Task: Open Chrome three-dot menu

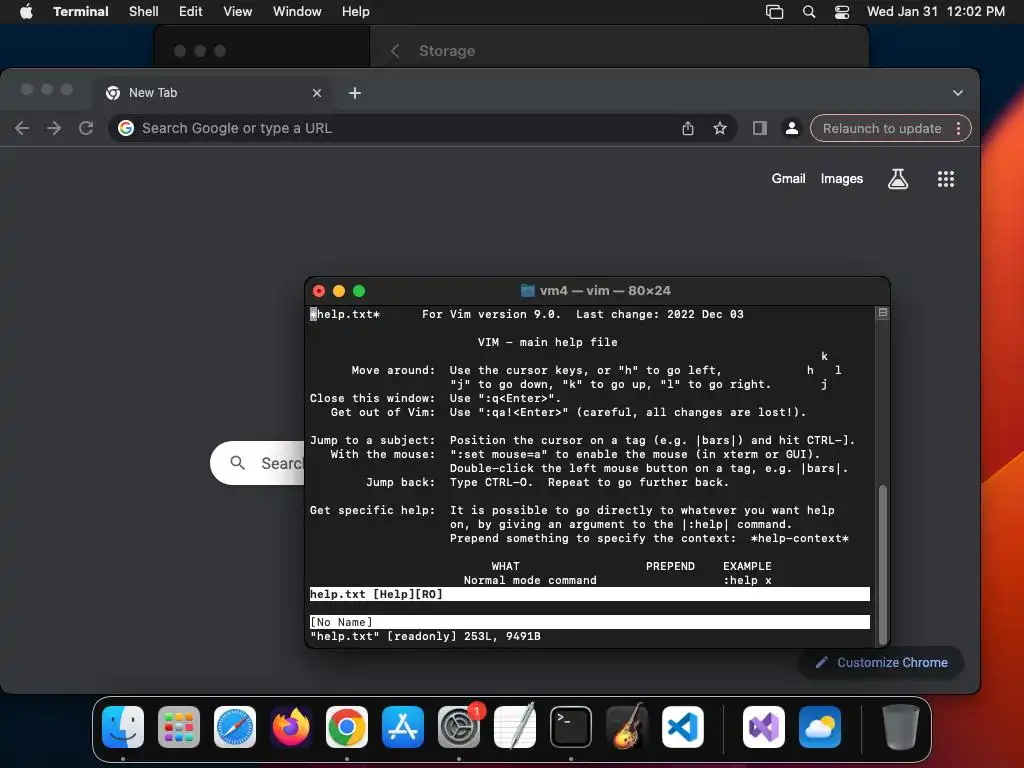Action: pyautogui.click(x=958, y=128)
